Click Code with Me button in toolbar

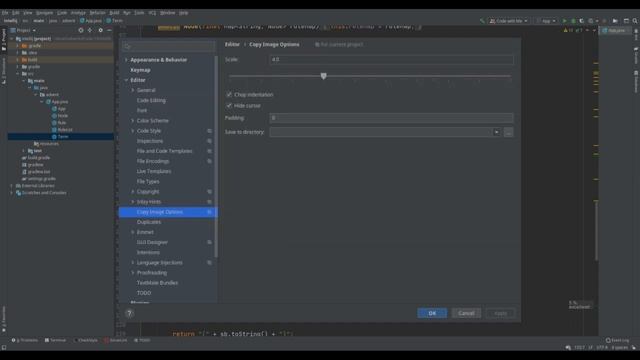(509, 21)
